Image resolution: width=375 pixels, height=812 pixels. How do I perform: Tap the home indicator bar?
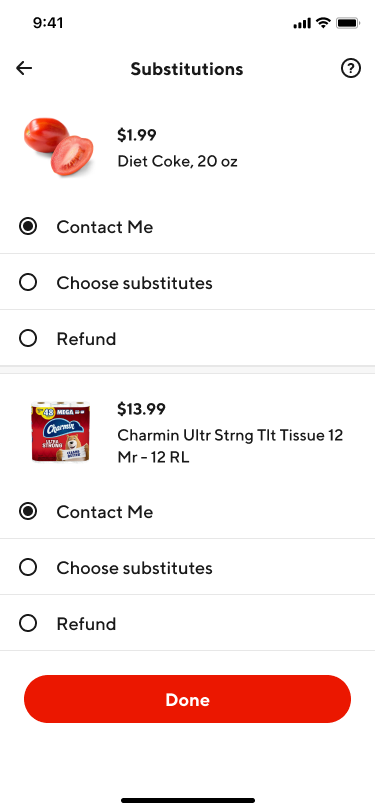tap(188, 800)
